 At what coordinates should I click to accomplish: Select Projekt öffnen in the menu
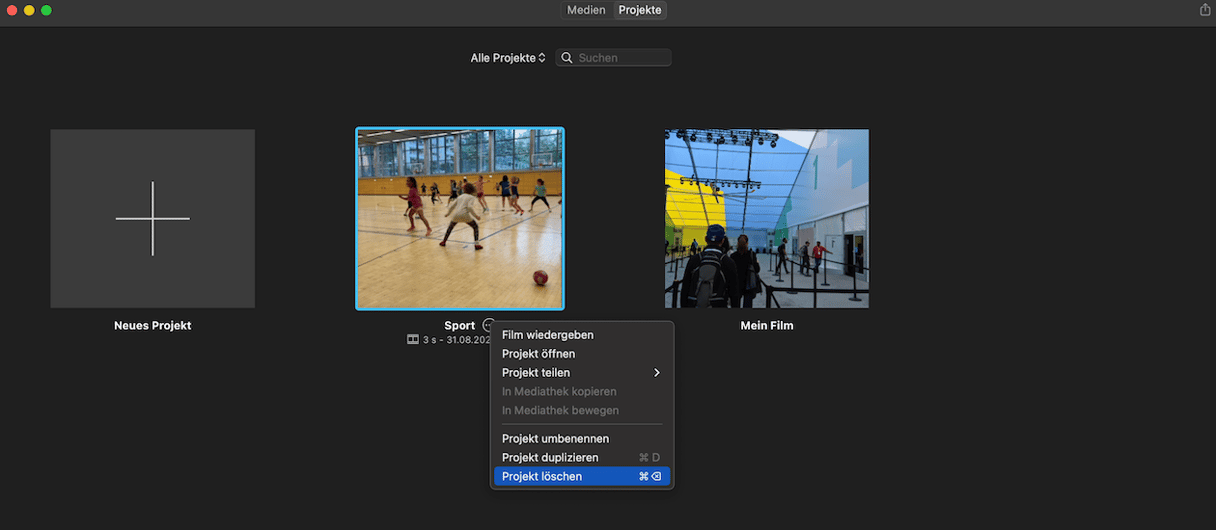[x=538, y=354]
